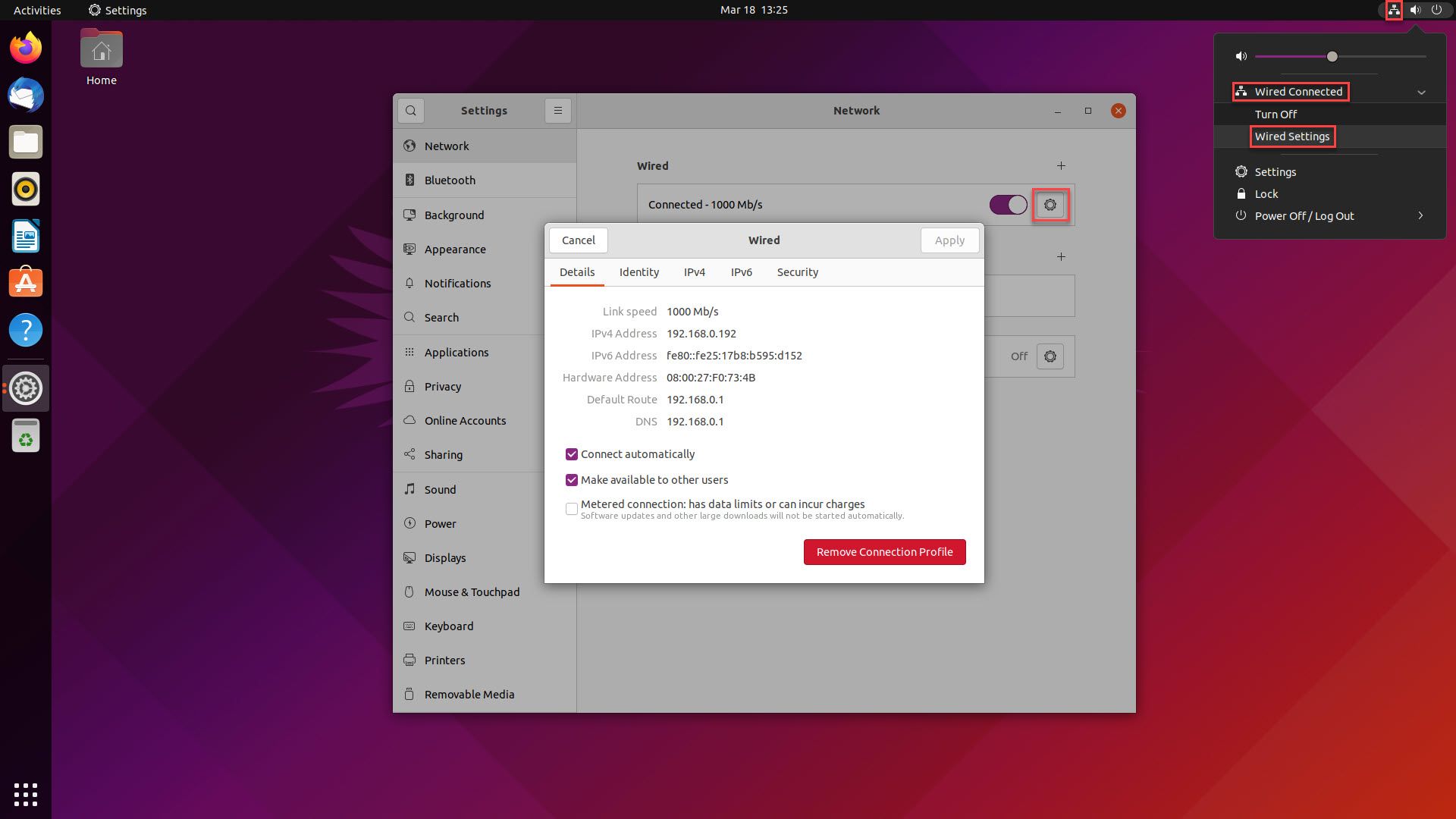Adjust the system volume slider

1331,56
